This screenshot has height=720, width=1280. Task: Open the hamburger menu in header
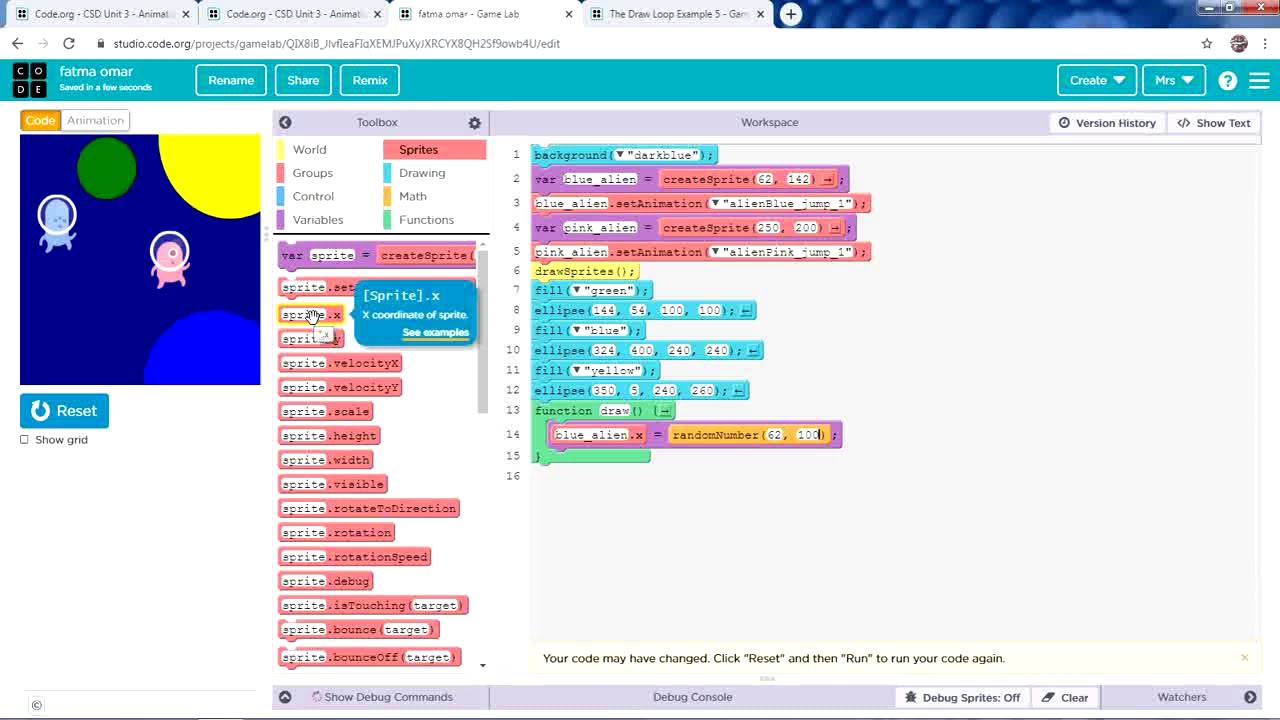coord(1259,81)
